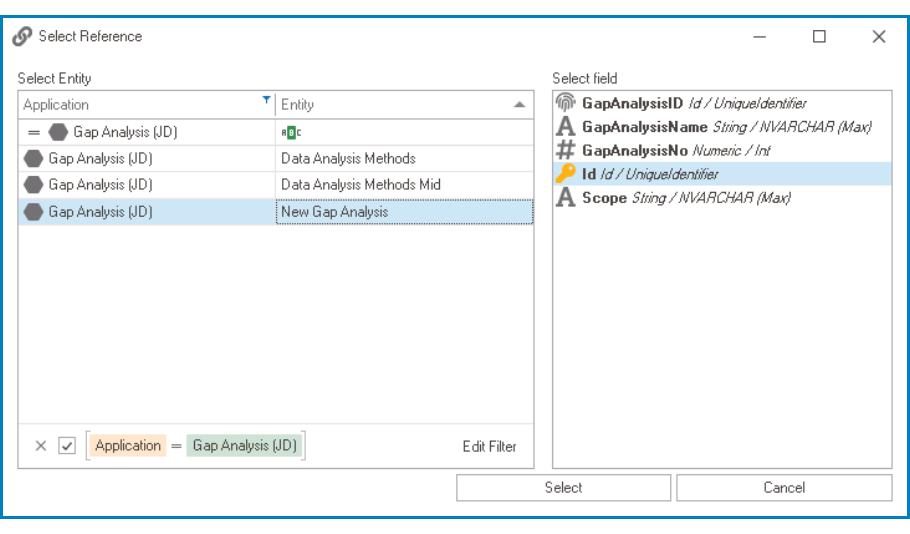Click the sort arrow in Entity column header
This screenshot has height=534, width=910.
click(x=519, y=104)
